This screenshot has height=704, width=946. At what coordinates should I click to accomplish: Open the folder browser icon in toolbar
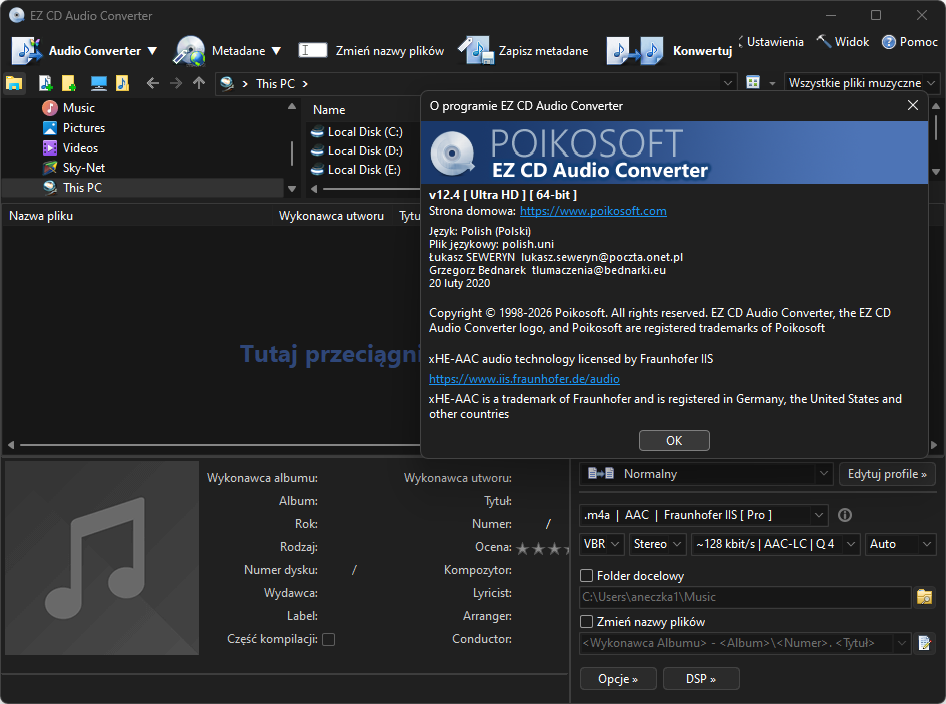pos(14,83)
